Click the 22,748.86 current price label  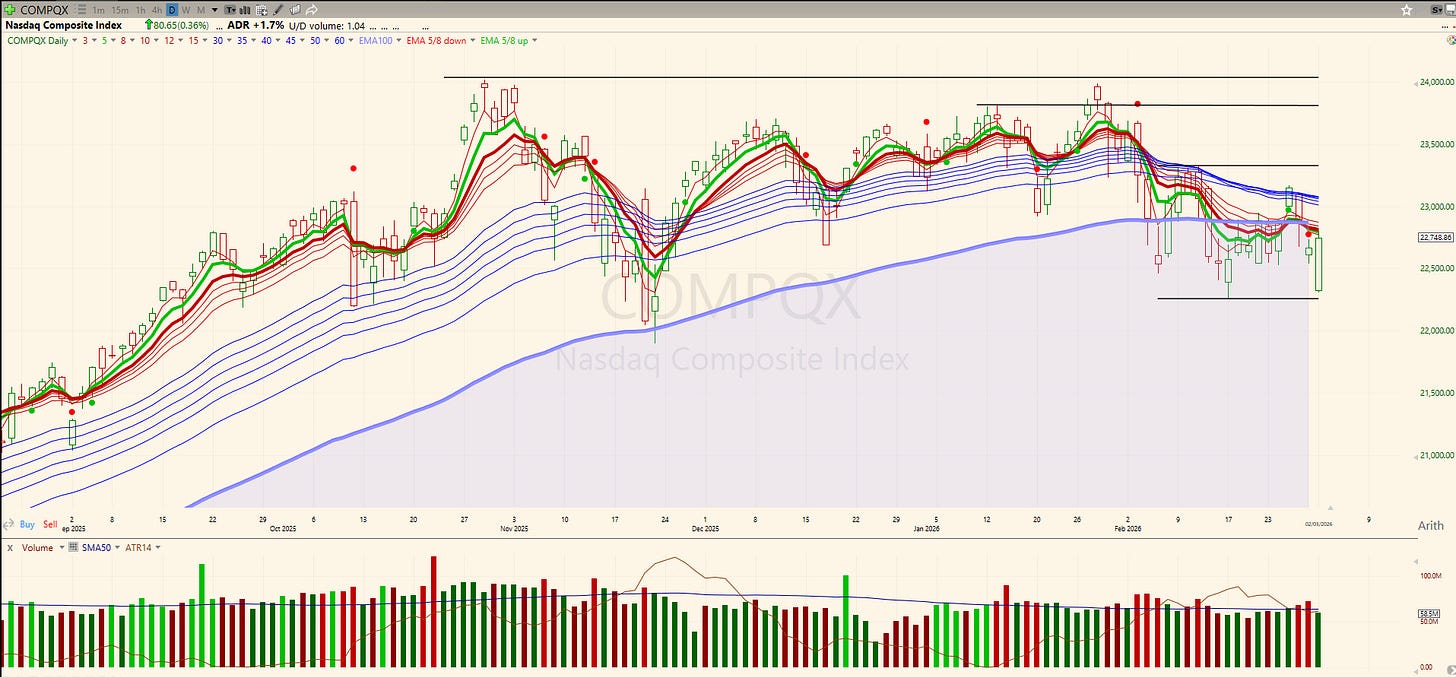click(1435, 238)
